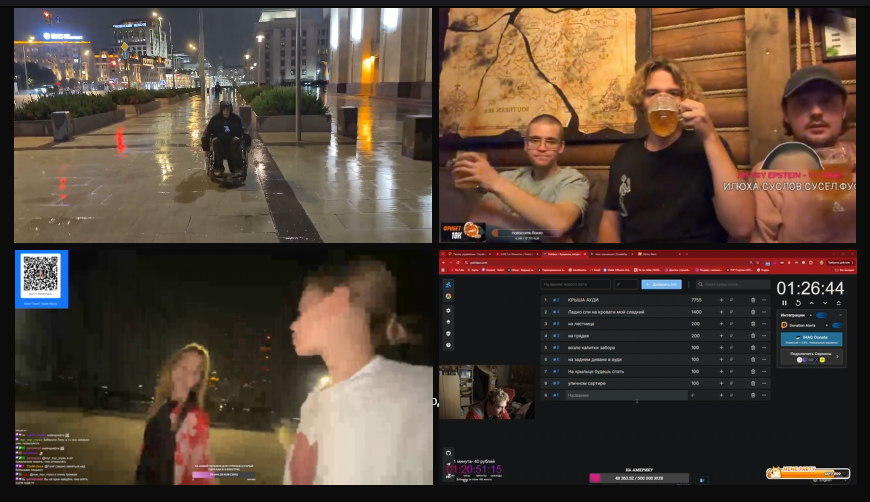
Task: Open the YouTube bookmark
Action: click(x=458, y=270)
